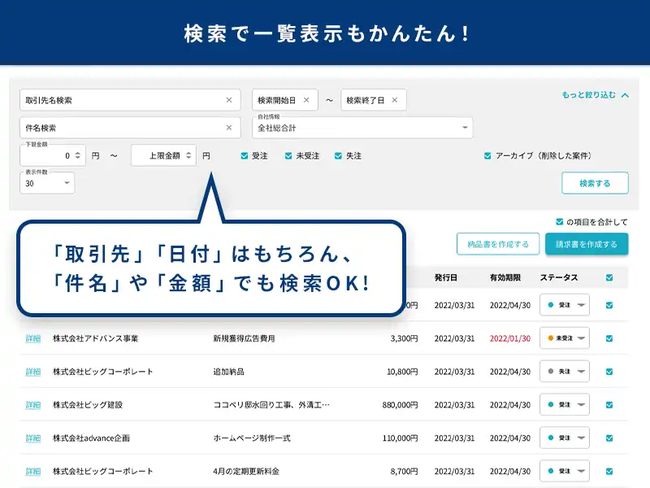The width and height of the screenshot is (650, 488).
Task: Clear the 件名検索 field with its X icon
Action: pyautogui.click(x=228, y=128)
